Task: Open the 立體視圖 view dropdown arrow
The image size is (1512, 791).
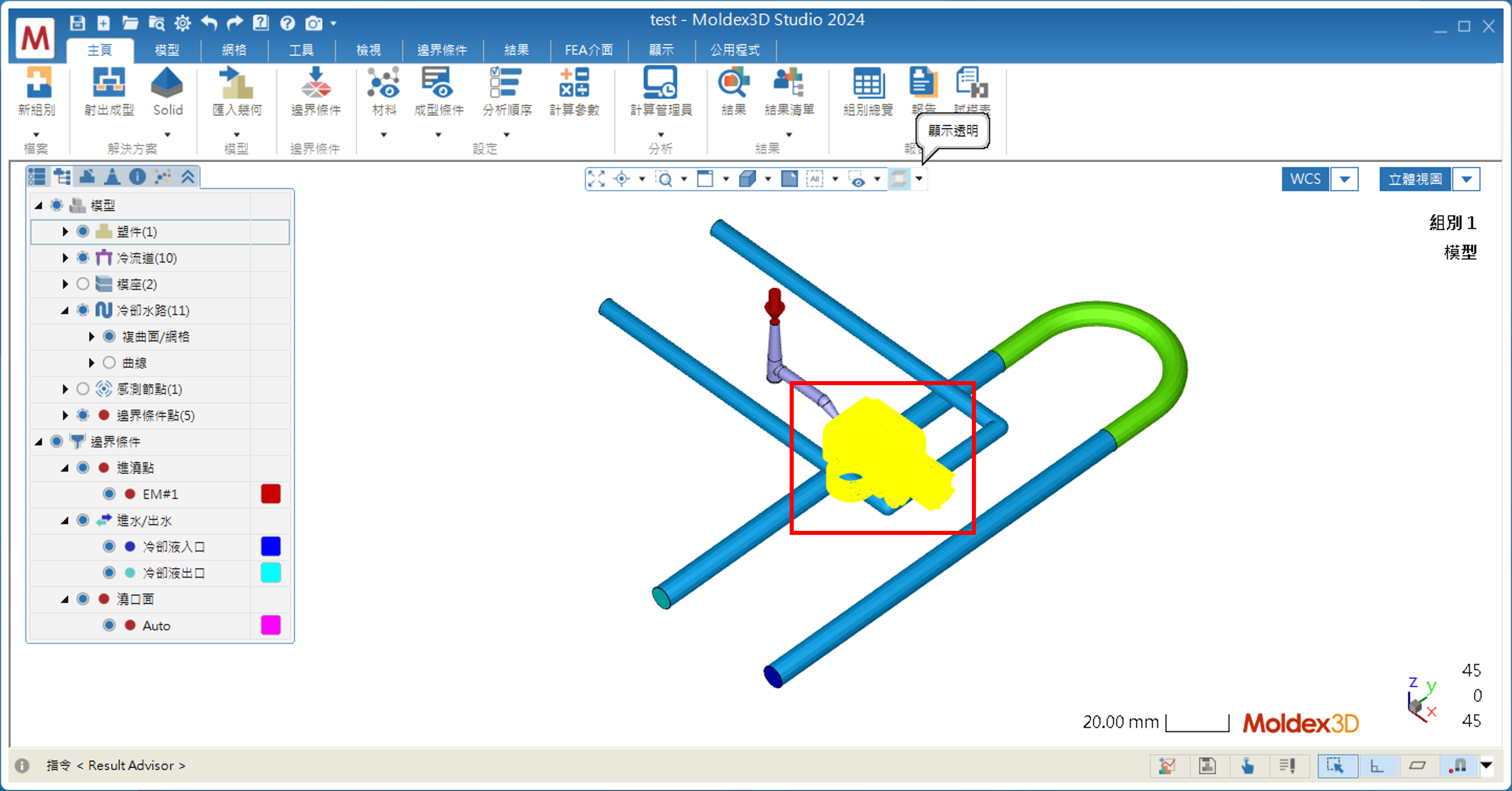Action: click(1466, 179)
